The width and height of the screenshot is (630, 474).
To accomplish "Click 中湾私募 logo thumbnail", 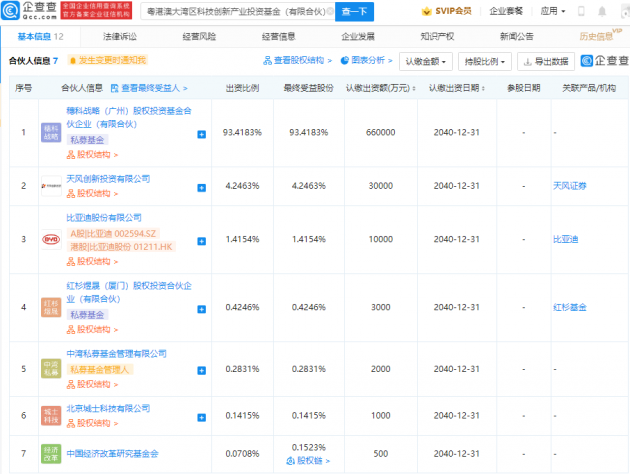I will pos(51,368).
